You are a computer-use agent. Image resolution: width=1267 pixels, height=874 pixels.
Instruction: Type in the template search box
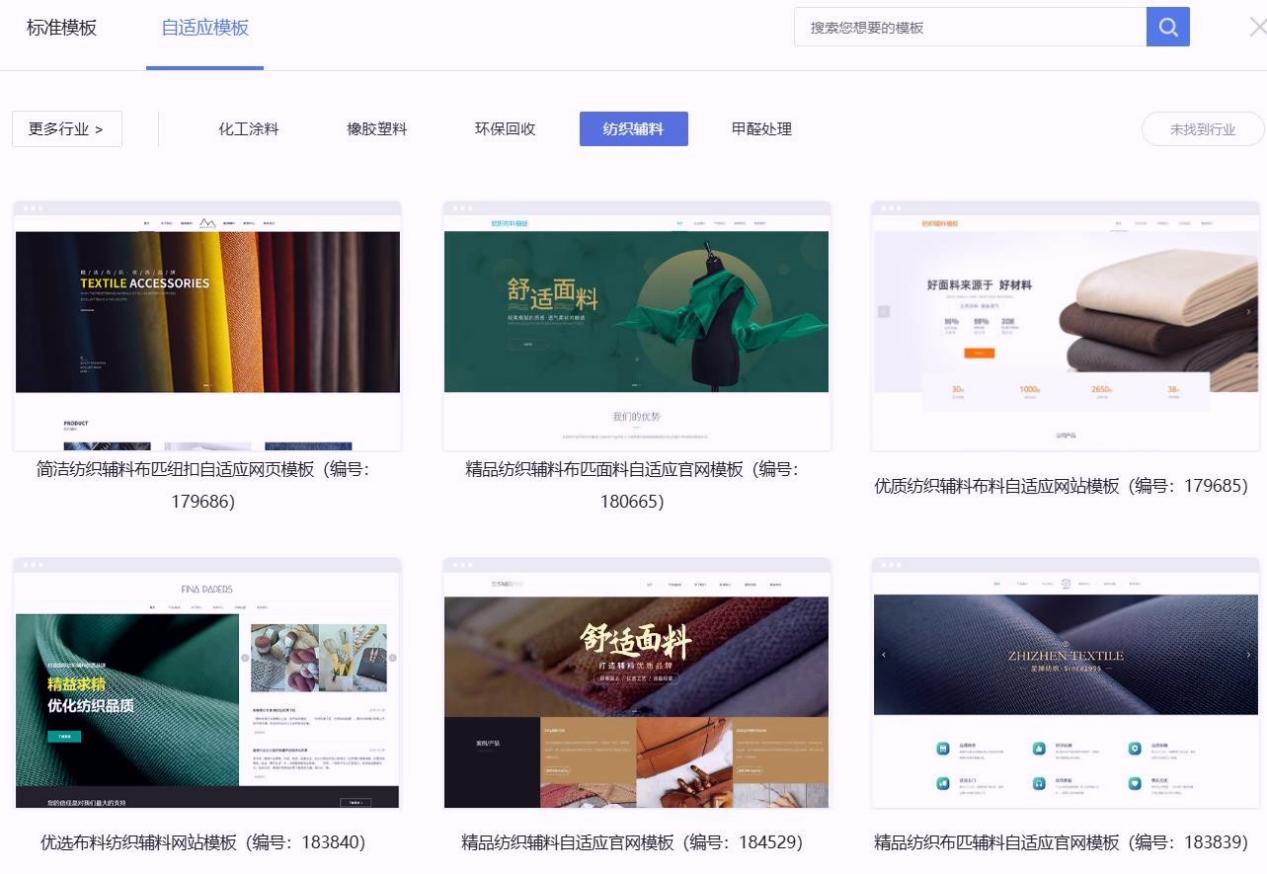coord(970,28)
